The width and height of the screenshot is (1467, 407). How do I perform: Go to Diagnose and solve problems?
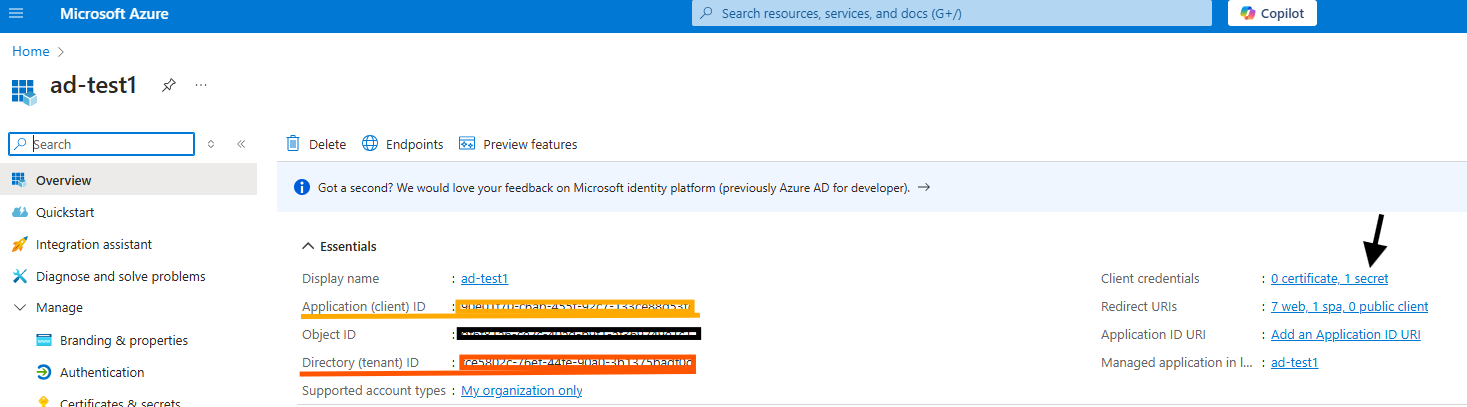click(x=120, y=277)
